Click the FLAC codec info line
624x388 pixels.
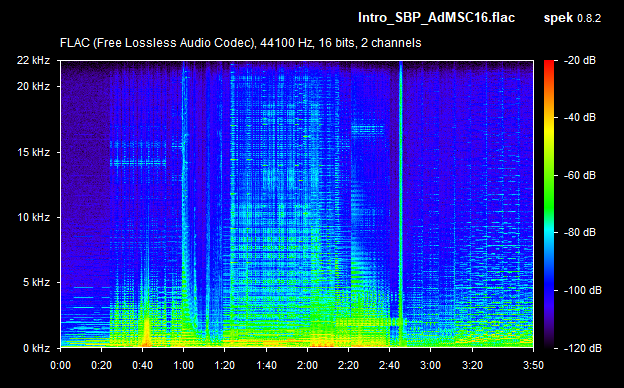pyautogui.click(x=240, y=43)
